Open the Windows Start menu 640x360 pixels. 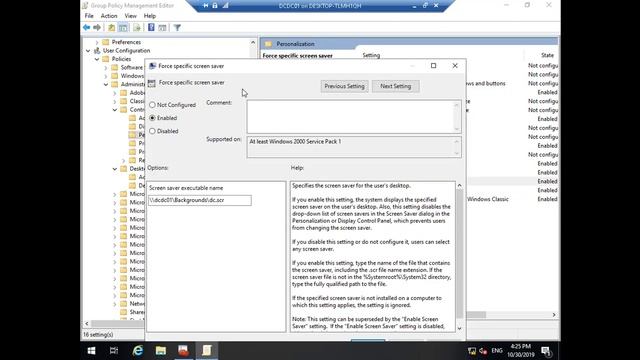pyautogui.click(x=91, y=351)
